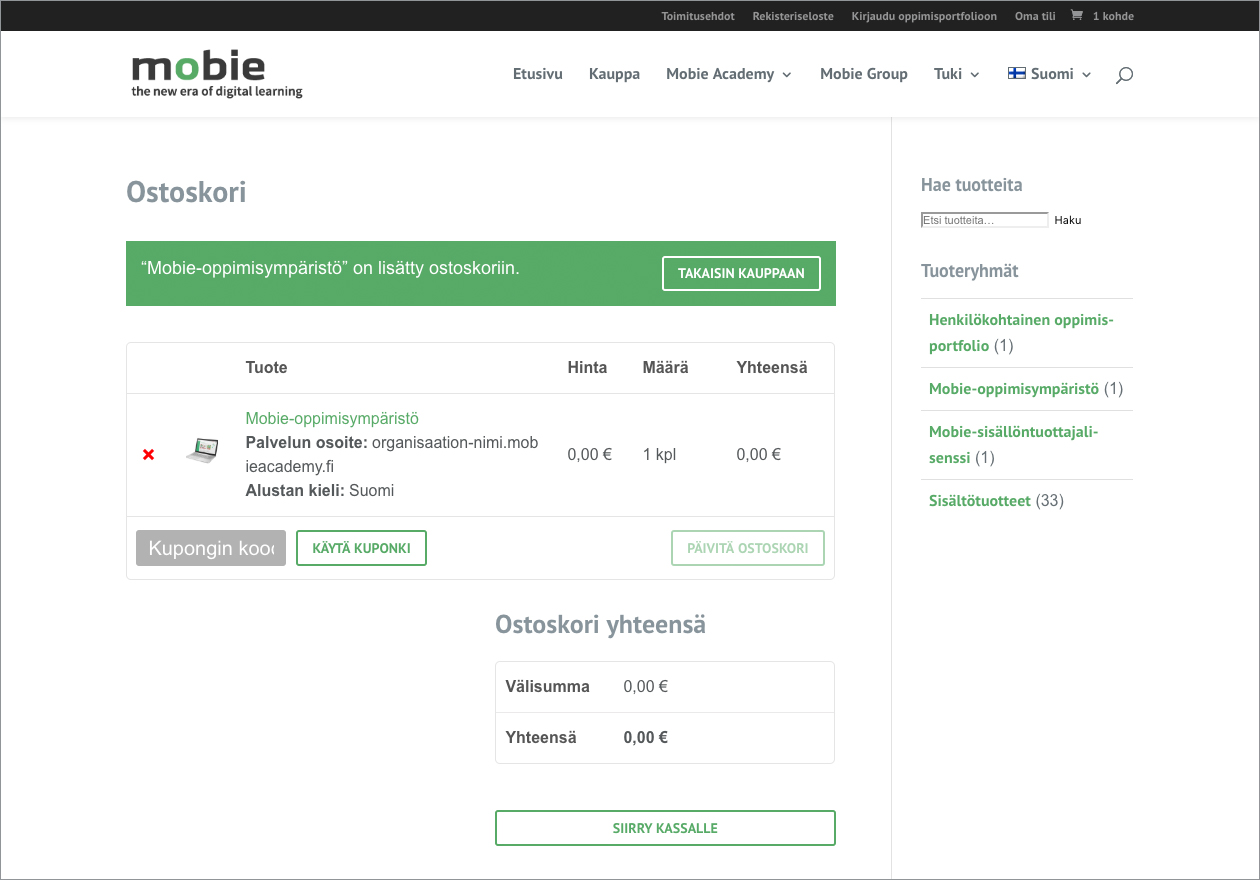Open Toimitusehdot in the top bar

click(698, 16)
